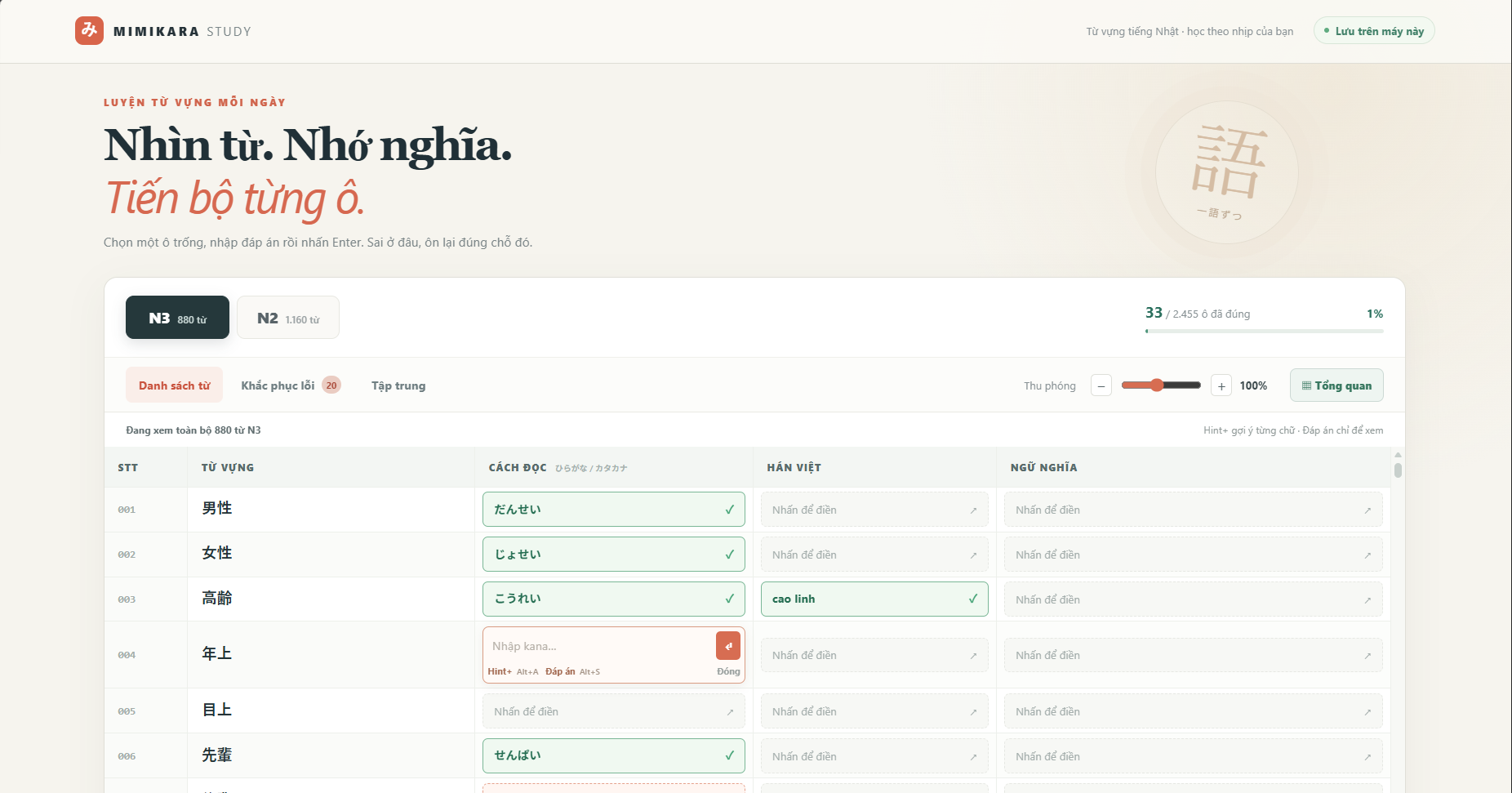Click the zoom out minus button

tap(1101, 385)
